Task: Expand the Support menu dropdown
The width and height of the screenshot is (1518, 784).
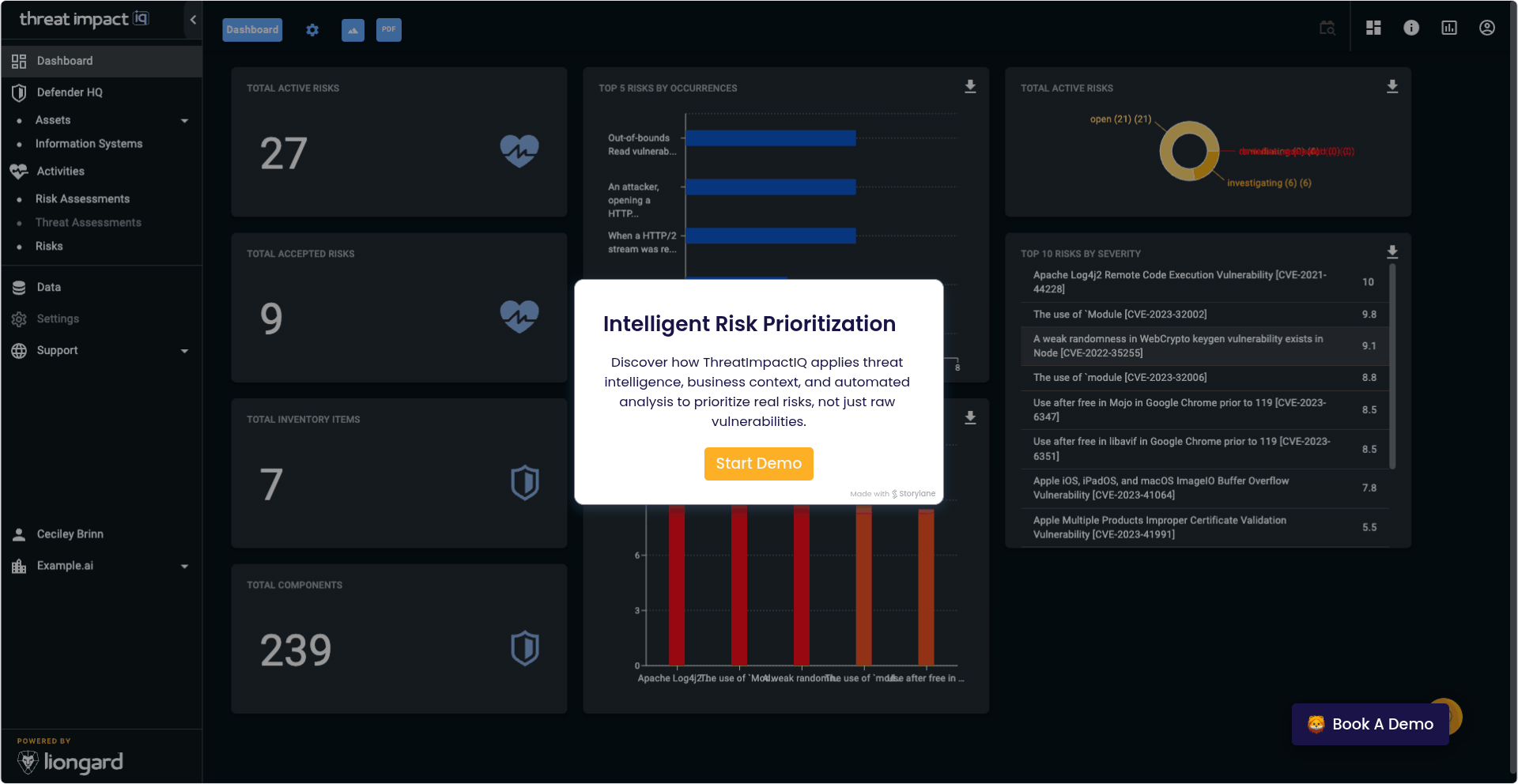Action: click(x=184, y=351)
